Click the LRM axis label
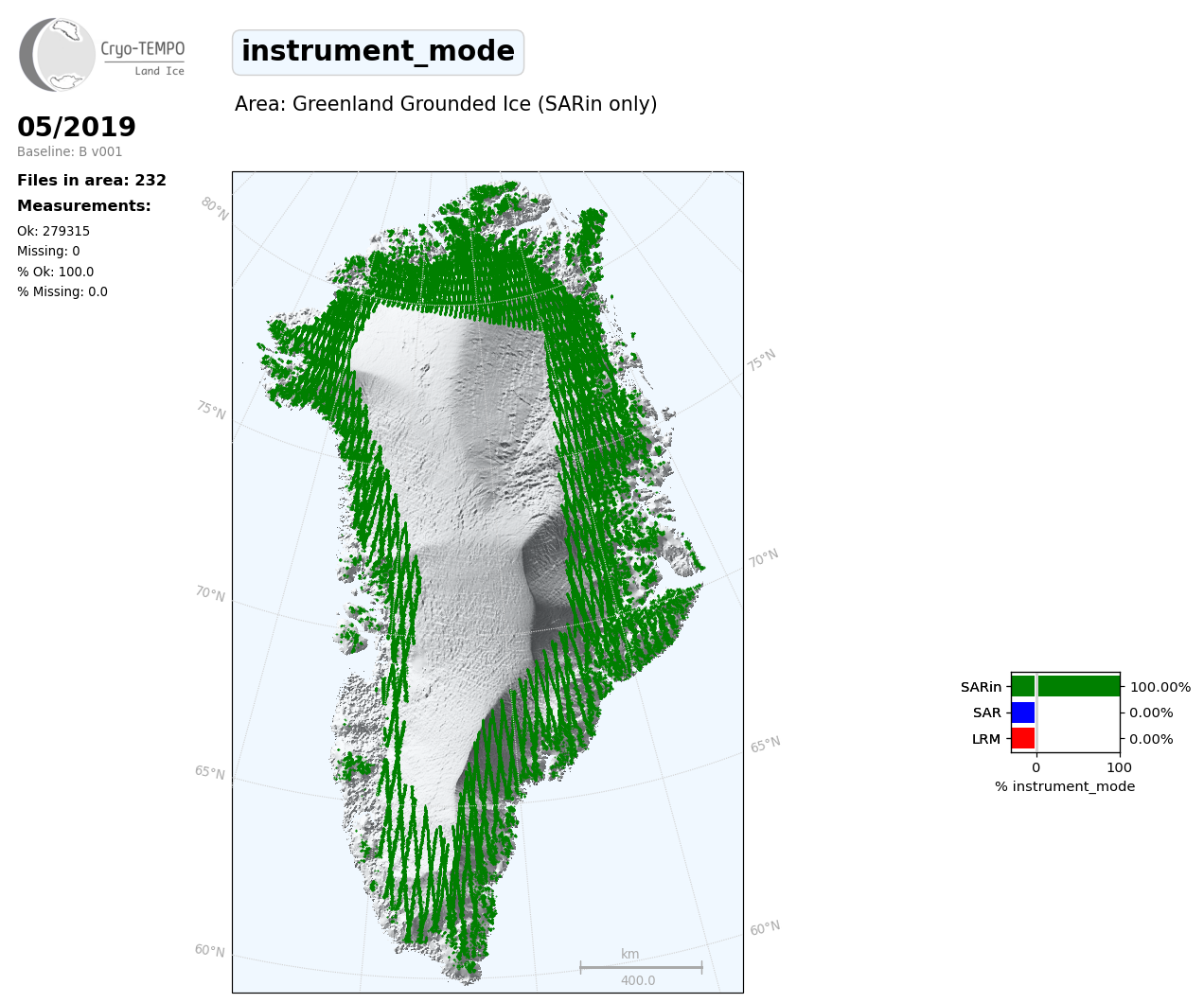The width and height of the screenshot is (1204, 1003). click(x=985, y=739)
